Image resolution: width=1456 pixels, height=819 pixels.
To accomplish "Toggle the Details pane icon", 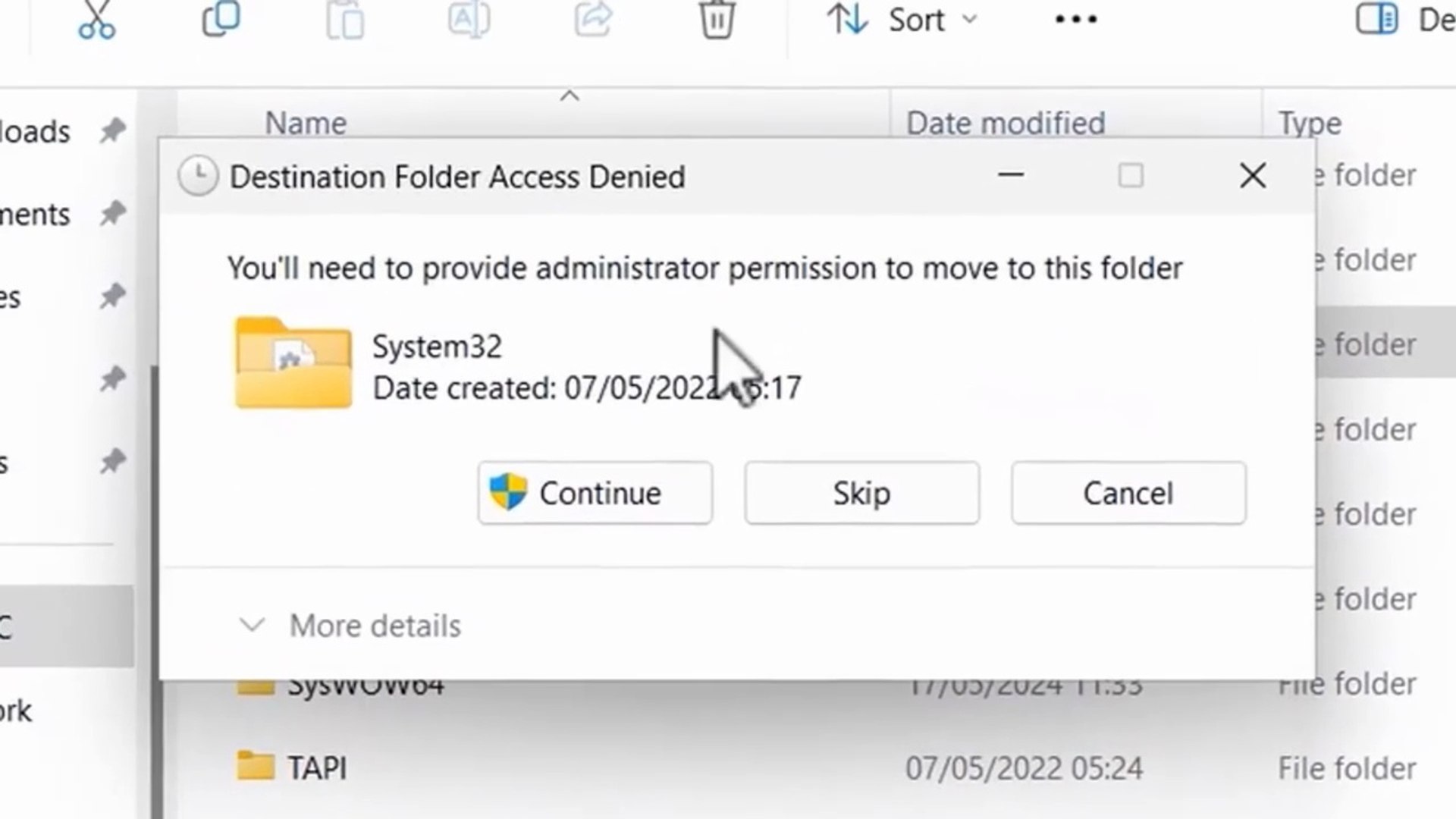I will 1376,20.
